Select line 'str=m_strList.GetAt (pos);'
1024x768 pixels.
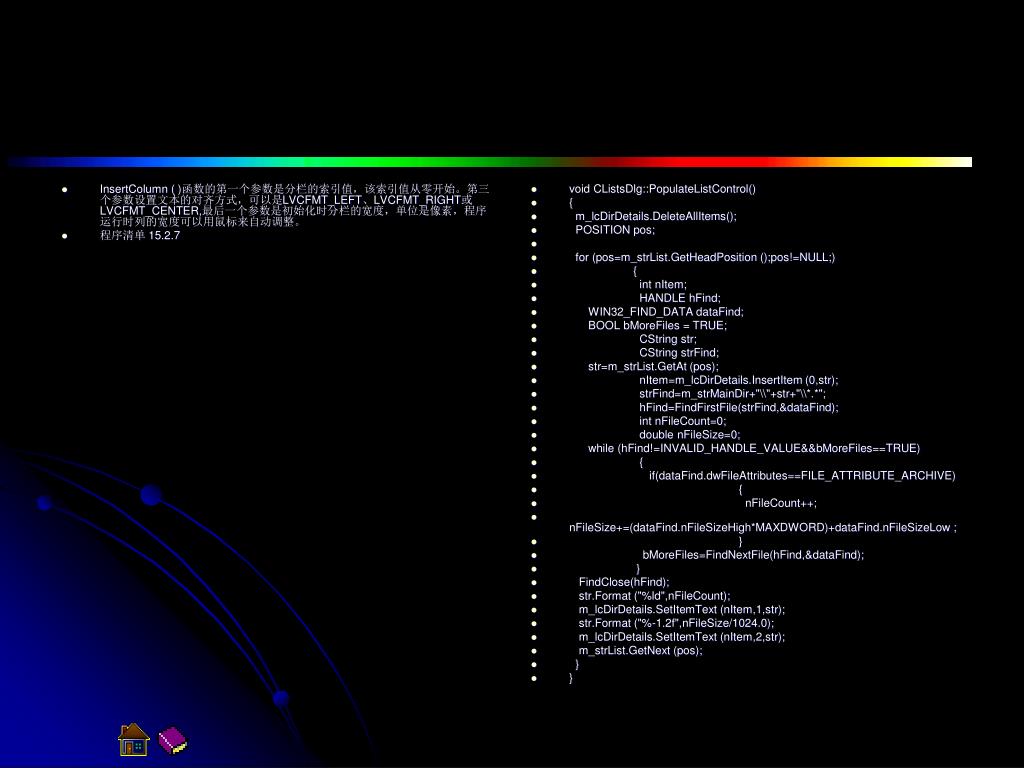(x=653, y=366)
